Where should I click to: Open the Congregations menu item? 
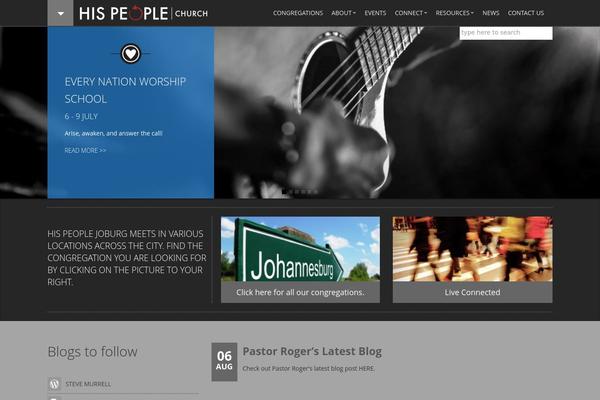(298, 13)
